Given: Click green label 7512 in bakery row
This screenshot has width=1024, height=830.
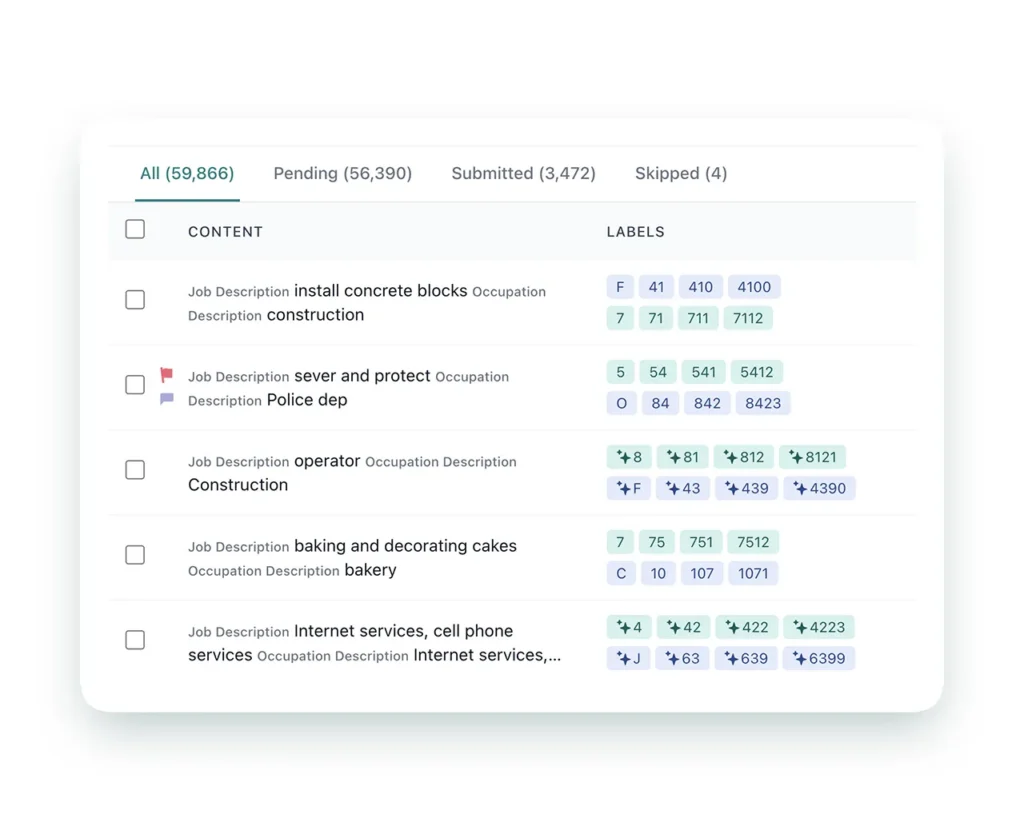Looking at the screenshot, I should [753, 542].
